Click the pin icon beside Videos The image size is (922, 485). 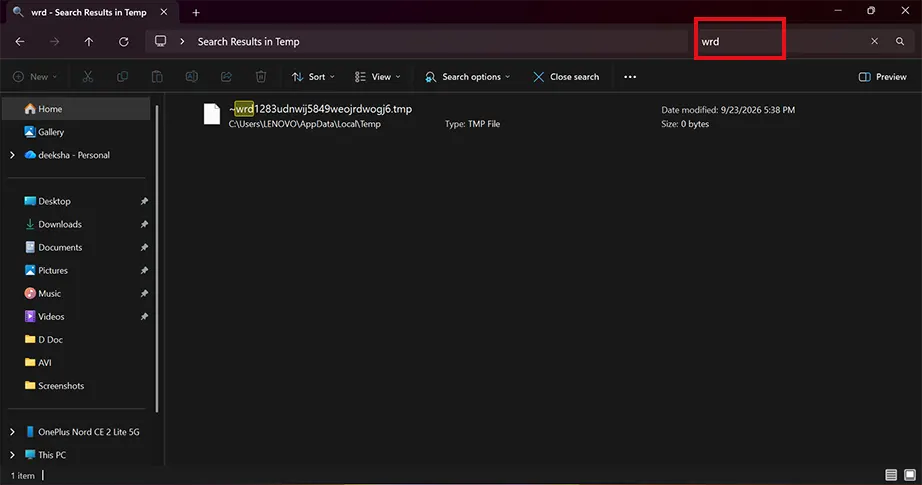pos(144,316)
